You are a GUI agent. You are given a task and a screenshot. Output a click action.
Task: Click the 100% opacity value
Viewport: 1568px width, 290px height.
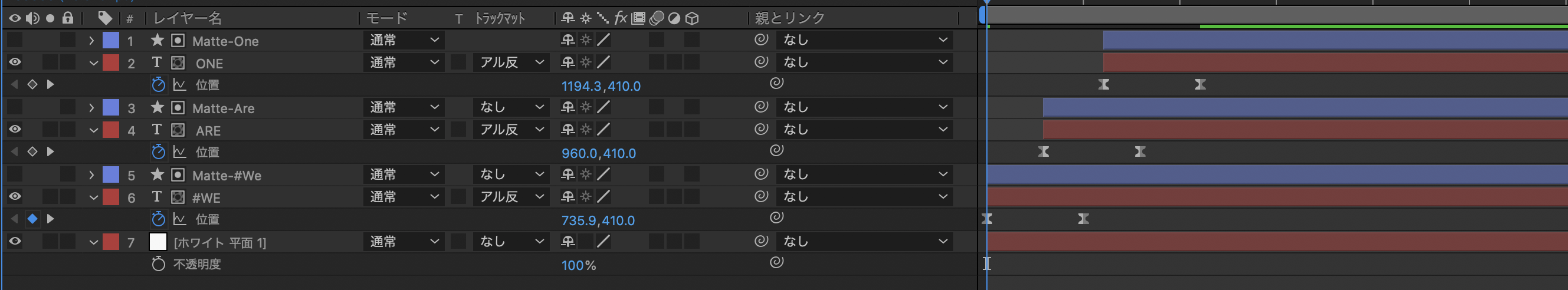click(x=578, y=265)
